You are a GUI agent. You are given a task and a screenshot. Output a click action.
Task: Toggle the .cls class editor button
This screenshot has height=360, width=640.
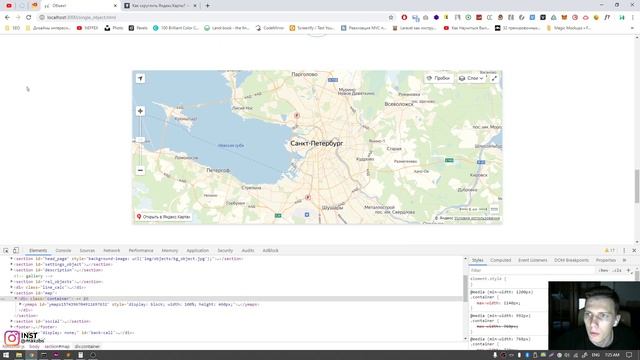[x=617, y=270]
